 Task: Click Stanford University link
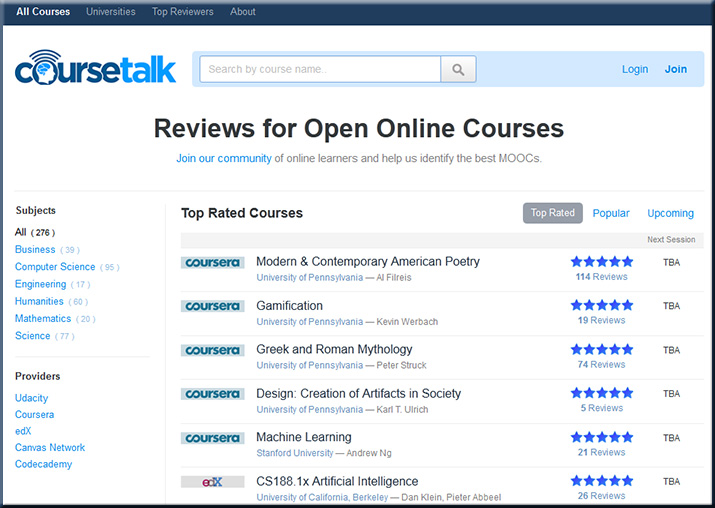tap(295, 453)
